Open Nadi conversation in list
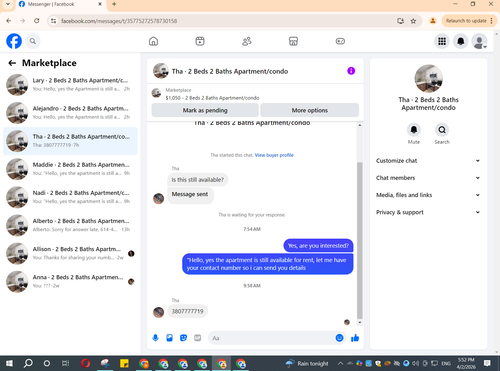500x371 pixels. click(70, 197)
